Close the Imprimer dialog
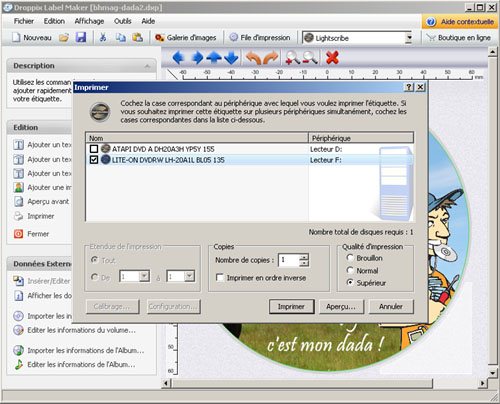Image resolution: width=500 pixels, height=404 pixels. (x=420, y=87)
